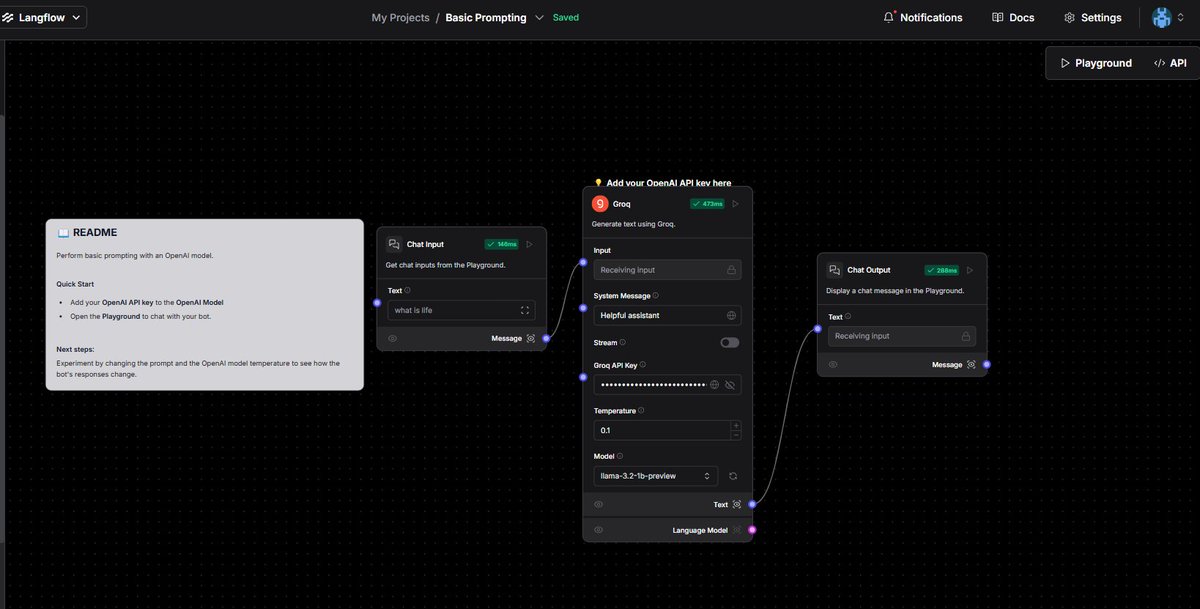Inspect the Groq Text output
The height and width of the screenshot is (609, 1200).
coord(737,504)
